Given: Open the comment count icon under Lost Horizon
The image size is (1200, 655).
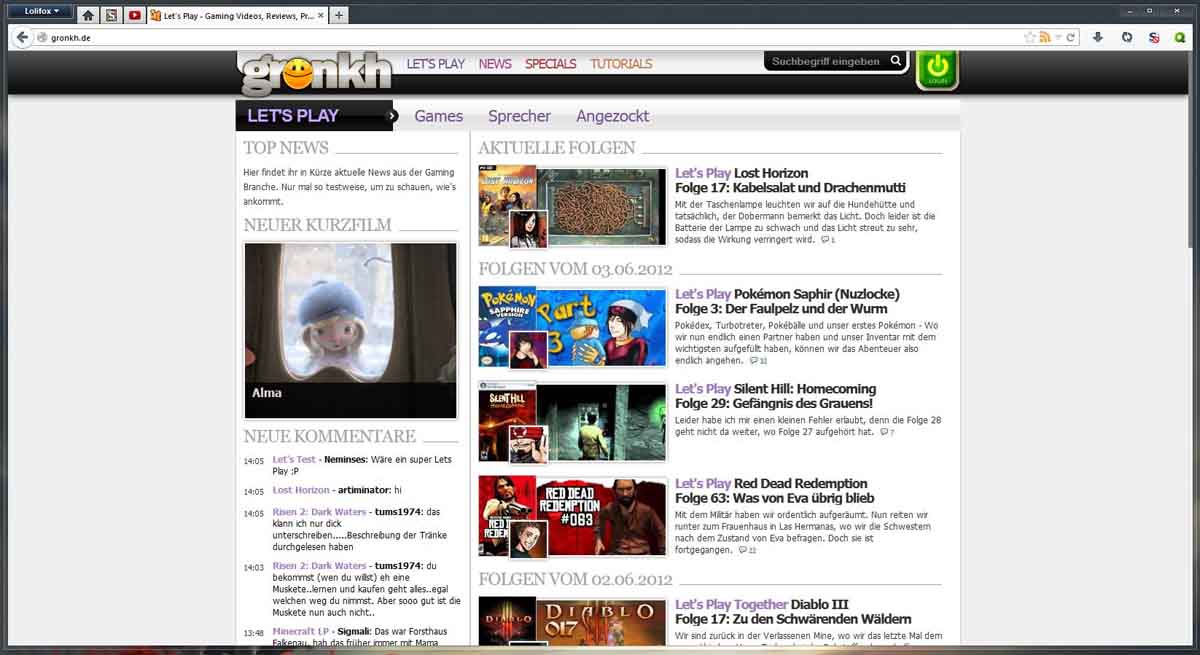Looking at the screenshot, I should (x=827, y=240).
